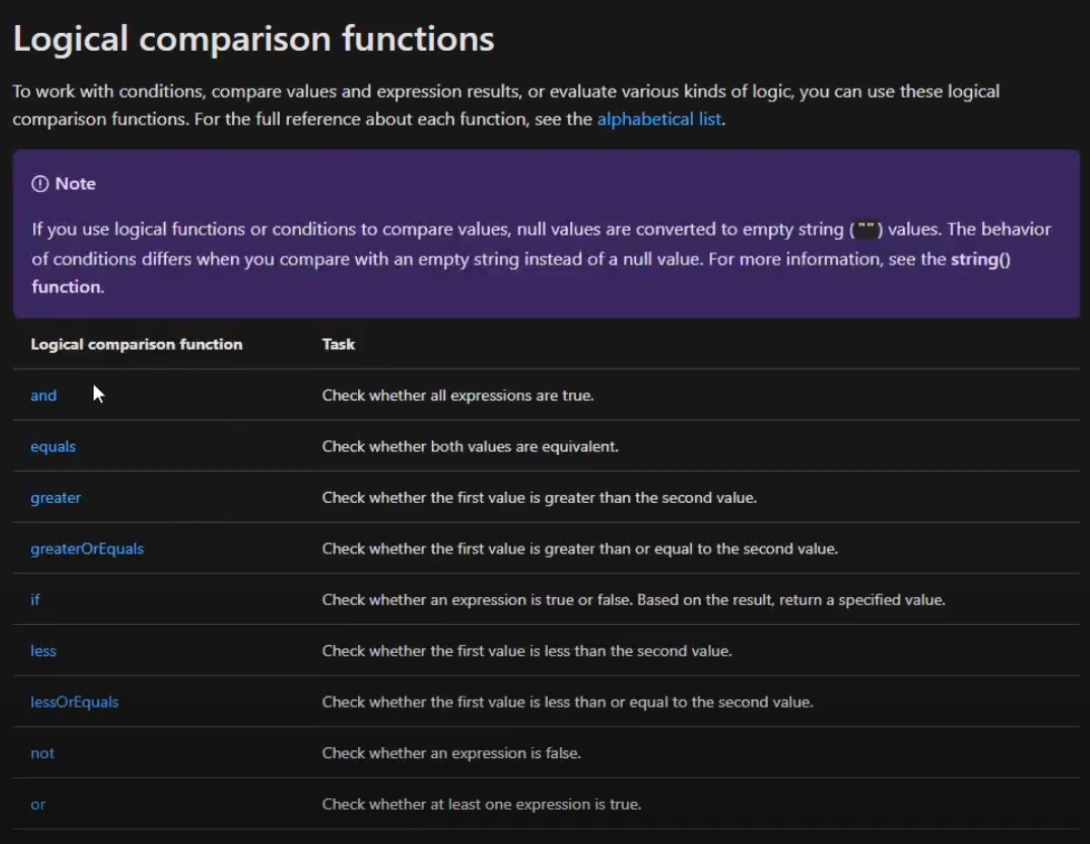The image size is (1090, 844).
Task: Click the description for the 'if' function
Action: click(x=633, y=600)
